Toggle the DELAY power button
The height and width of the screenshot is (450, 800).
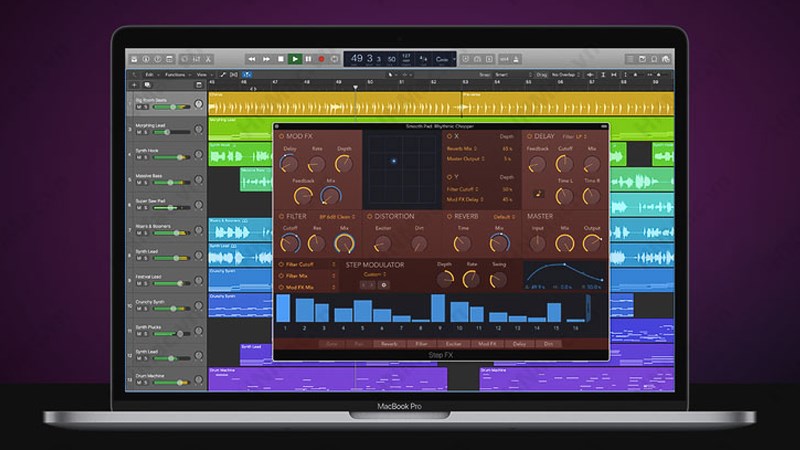pyautogui.click(x=529, y=136)
